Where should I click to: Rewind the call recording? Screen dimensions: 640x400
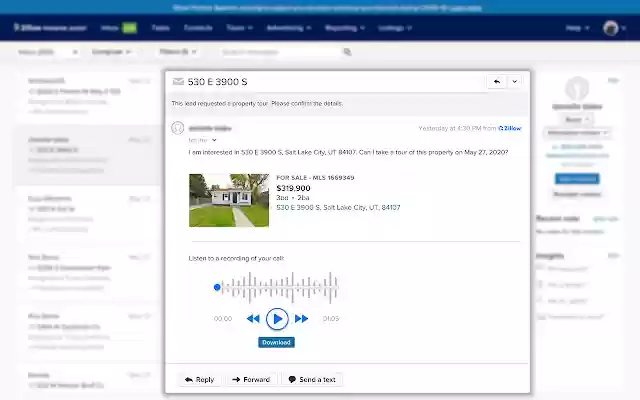coord(253,319)
